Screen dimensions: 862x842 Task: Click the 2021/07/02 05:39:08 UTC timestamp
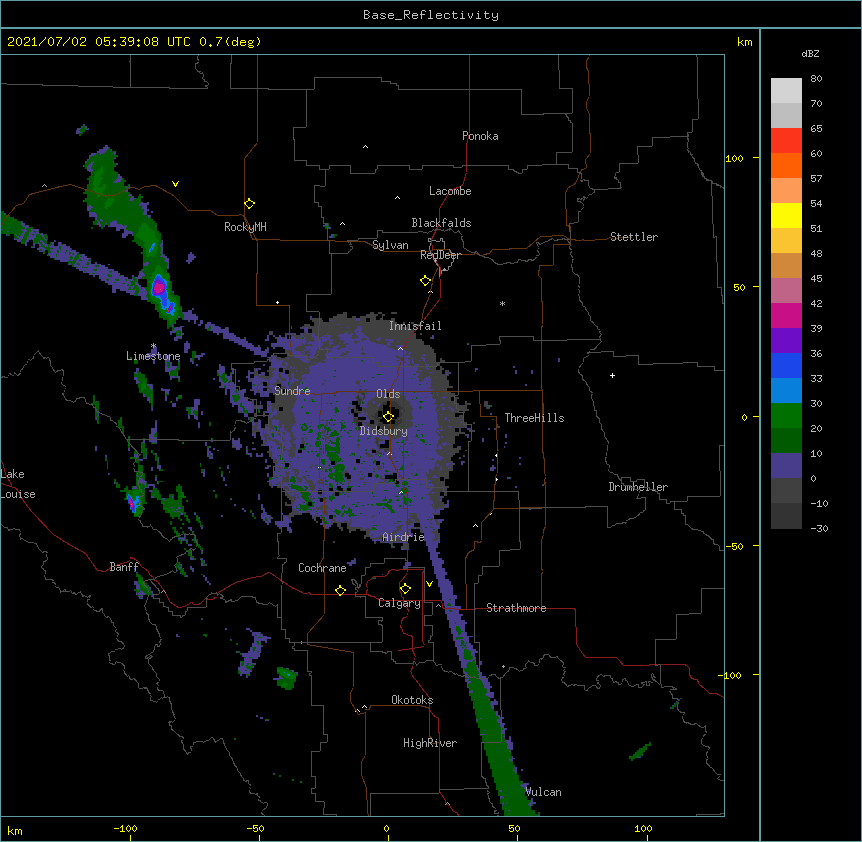click(99, 42)
